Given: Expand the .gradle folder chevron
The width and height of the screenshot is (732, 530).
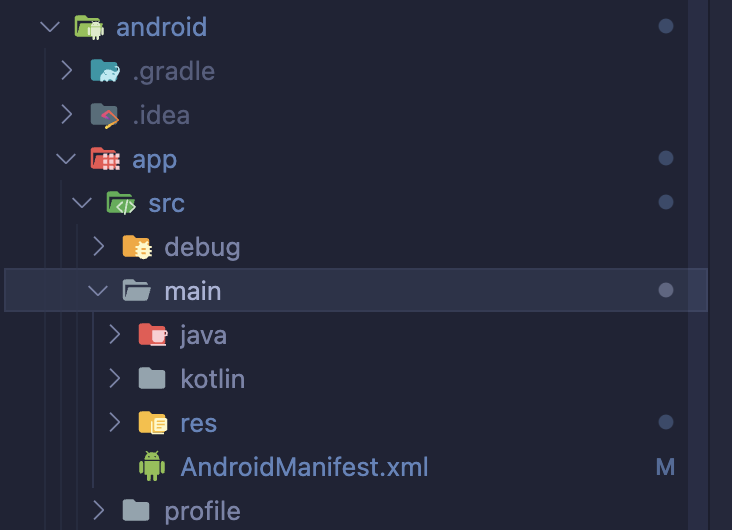Looking at the screenshot, I should (66, 71).
